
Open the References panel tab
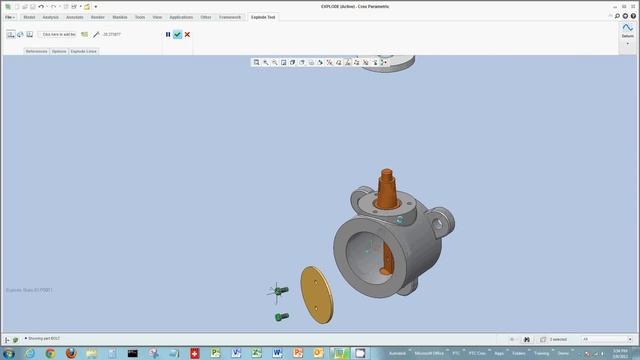36,51
